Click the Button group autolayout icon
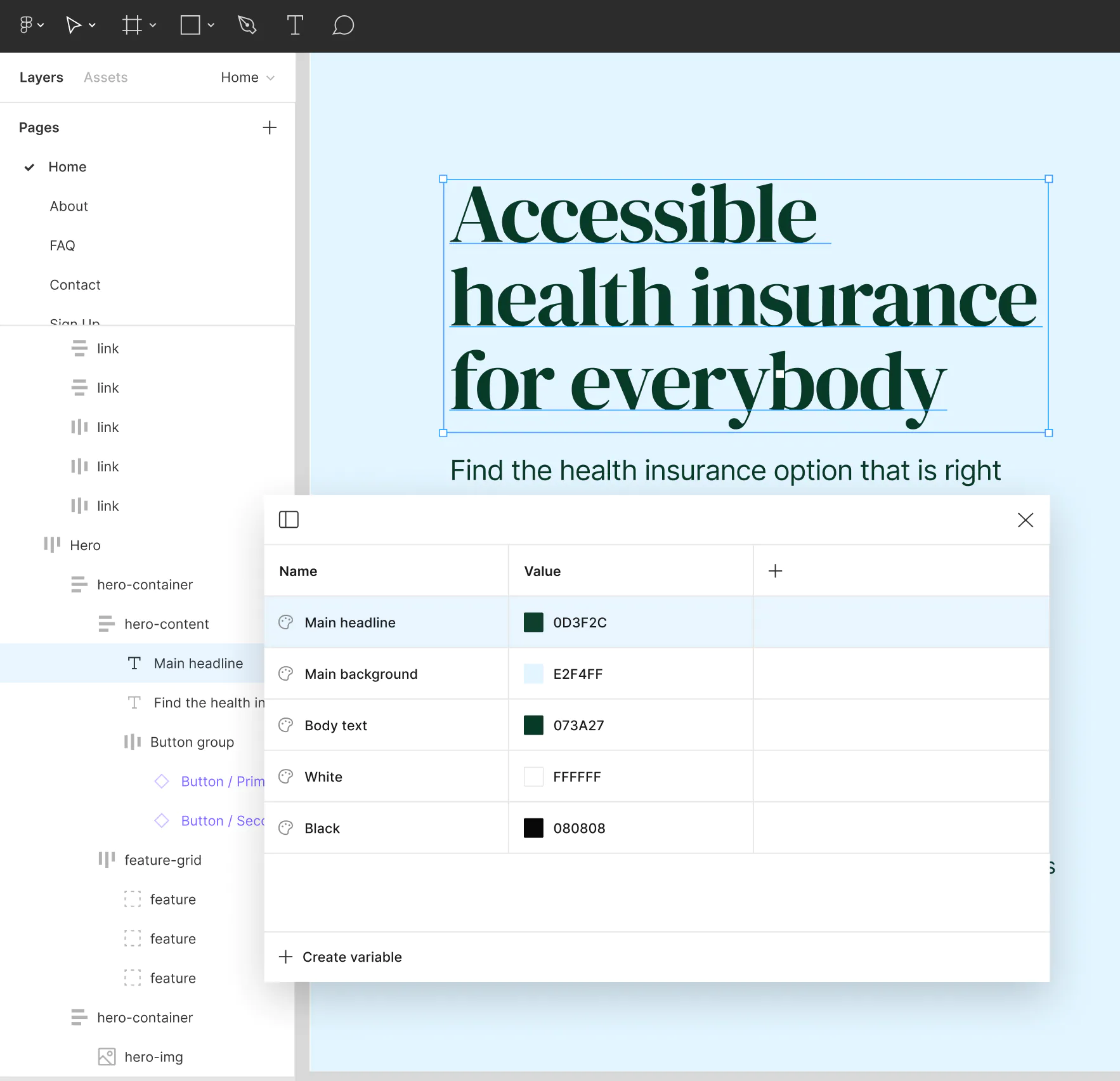Screen dimensions: 1120x1081 [133, 742]
